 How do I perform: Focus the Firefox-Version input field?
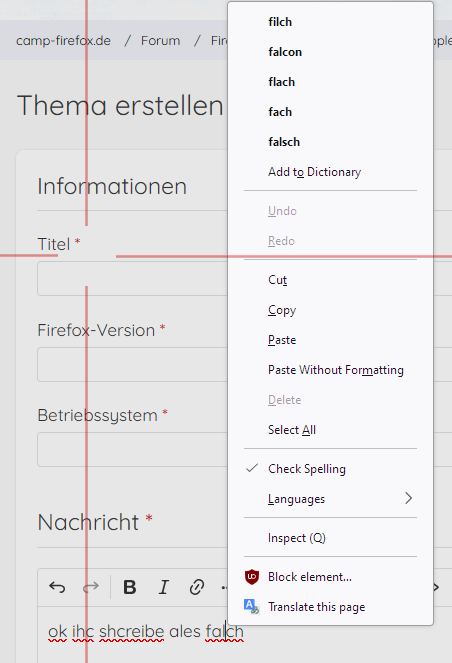coord(132,364)
